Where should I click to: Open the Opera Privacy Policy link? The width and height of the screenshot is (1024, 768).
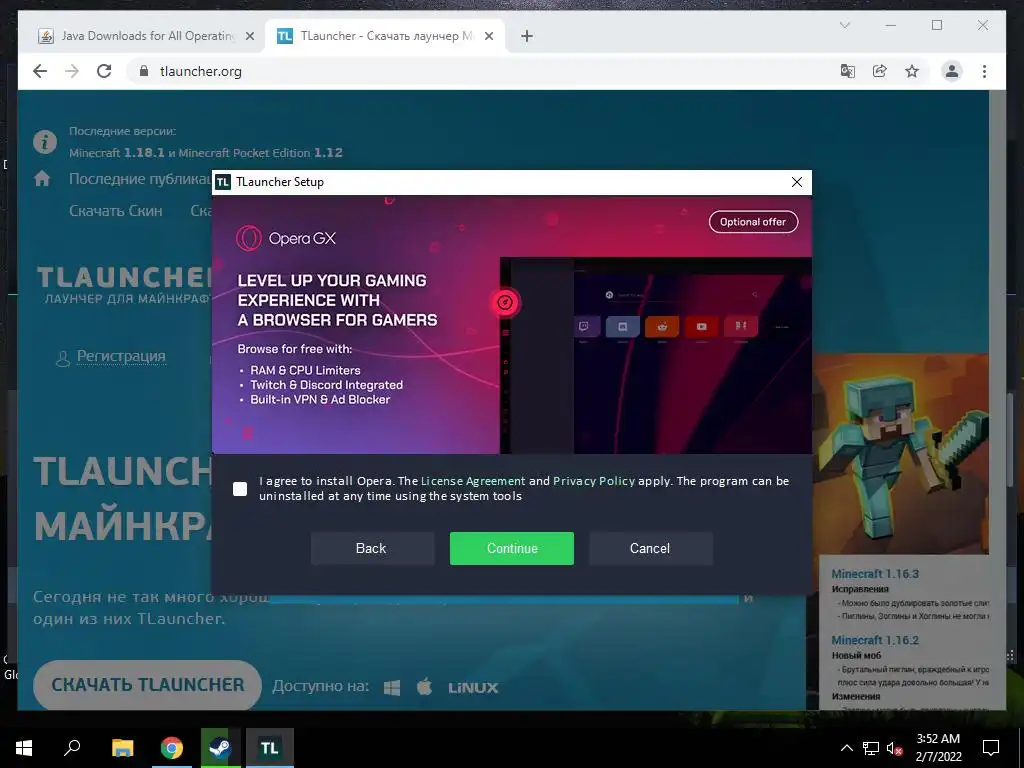594,481
